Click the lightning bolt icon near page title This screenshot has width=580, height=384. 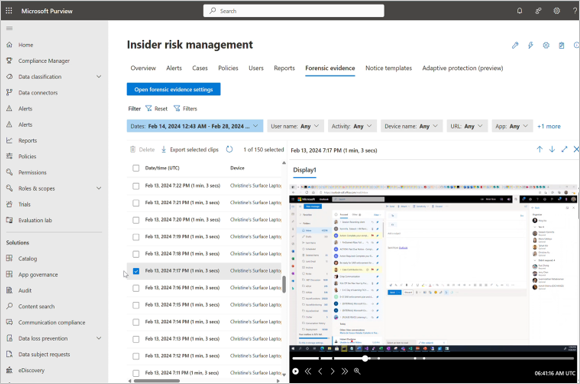click(530, 45)
